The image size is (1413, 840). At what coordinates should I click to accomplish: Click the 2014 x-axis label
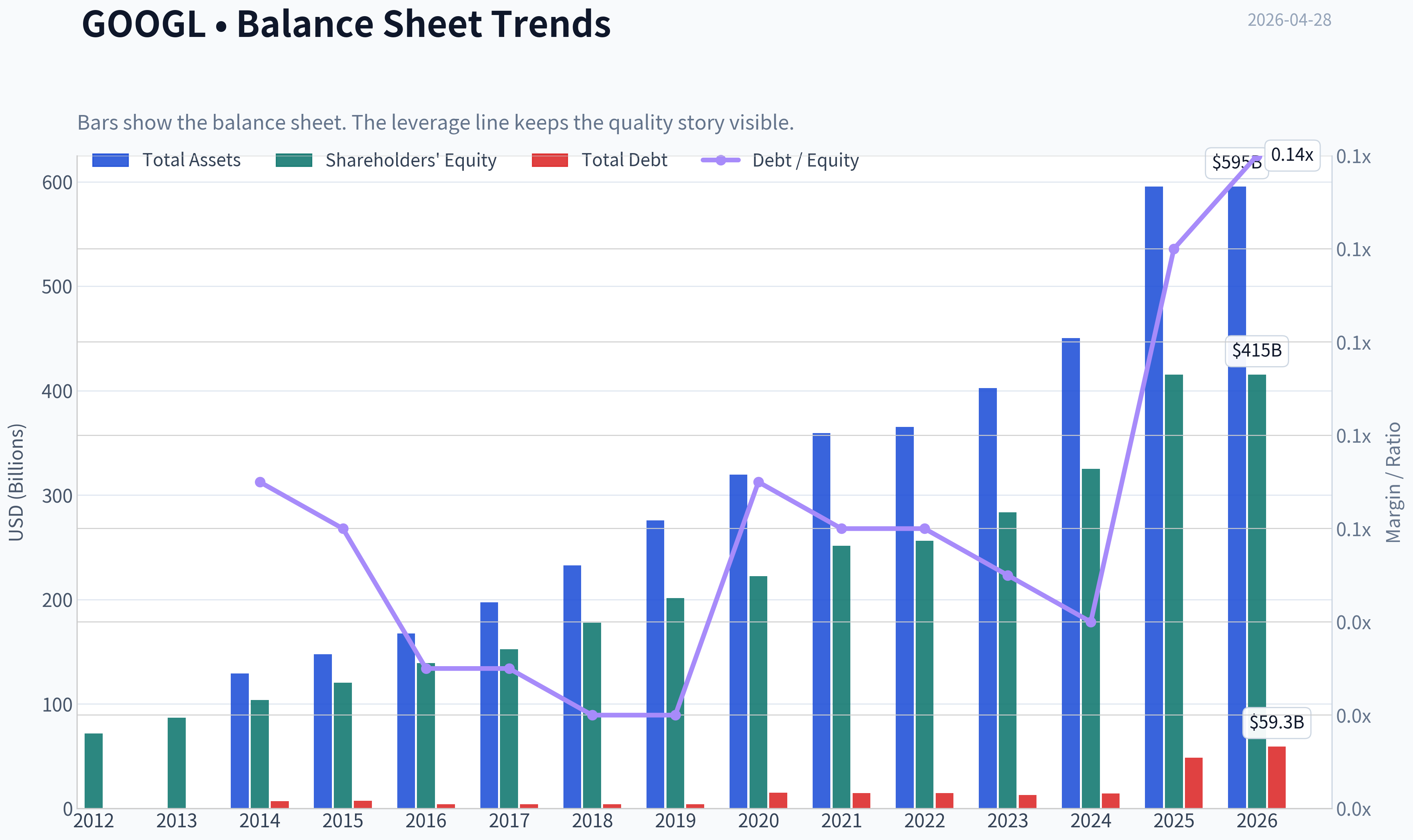260,821
